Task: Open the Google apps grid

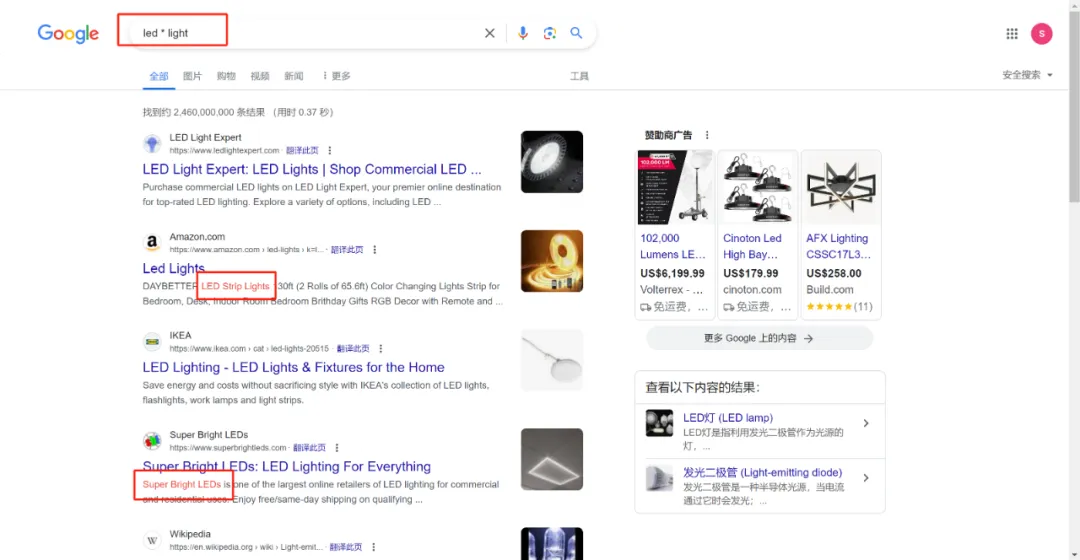Action: pos(1012,34)
